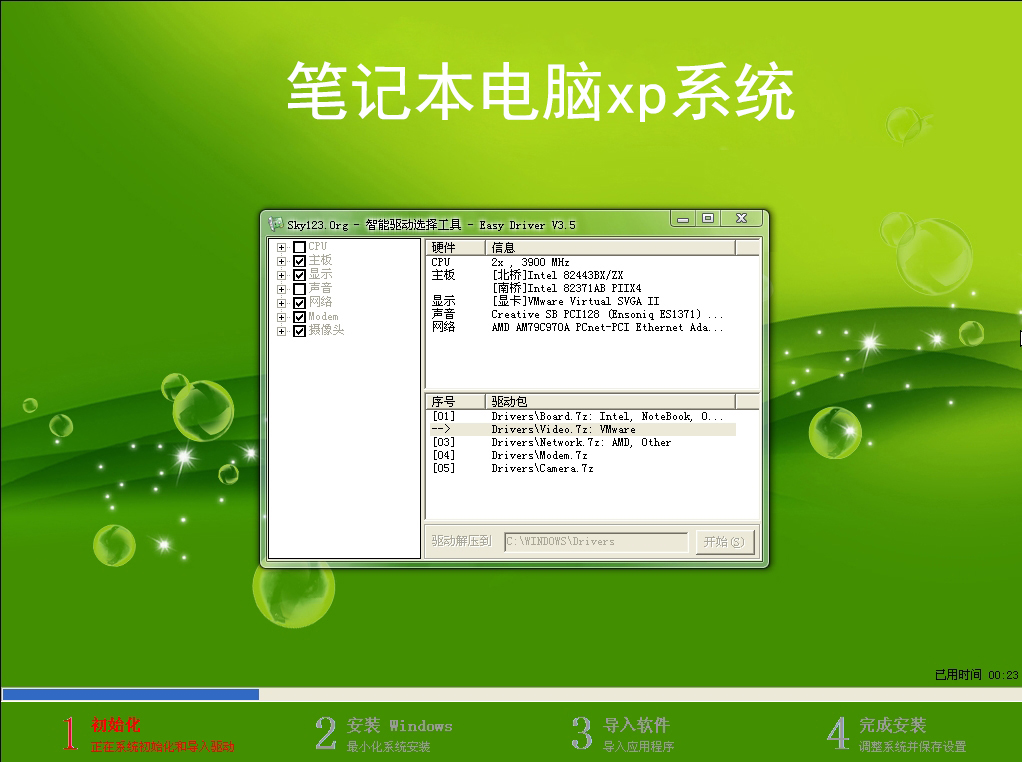Expand the 声音 tree node
1022x762 pixels.
[x=281, y=289]
